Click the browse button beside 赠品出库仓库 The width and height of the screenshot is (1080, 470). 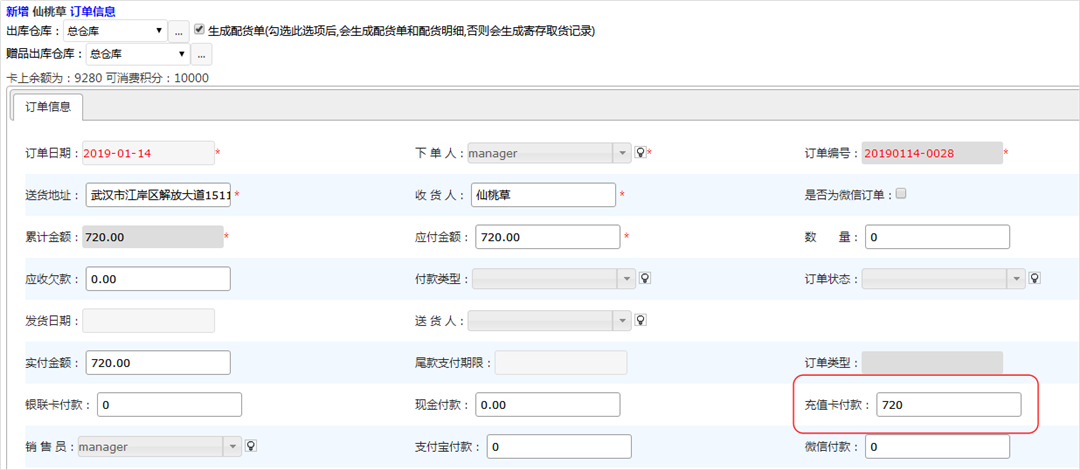pyautogui.click(x=202, y=54)
